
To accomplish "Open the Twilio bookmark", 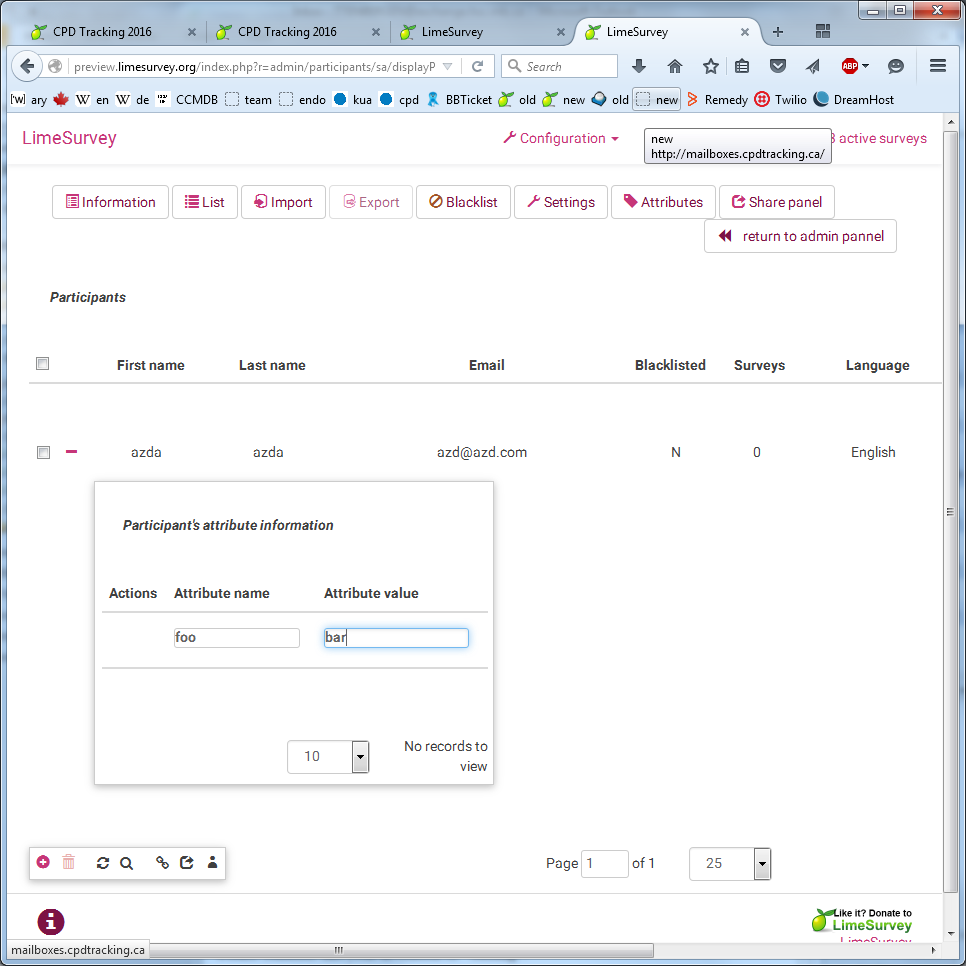I will point(780,100).
